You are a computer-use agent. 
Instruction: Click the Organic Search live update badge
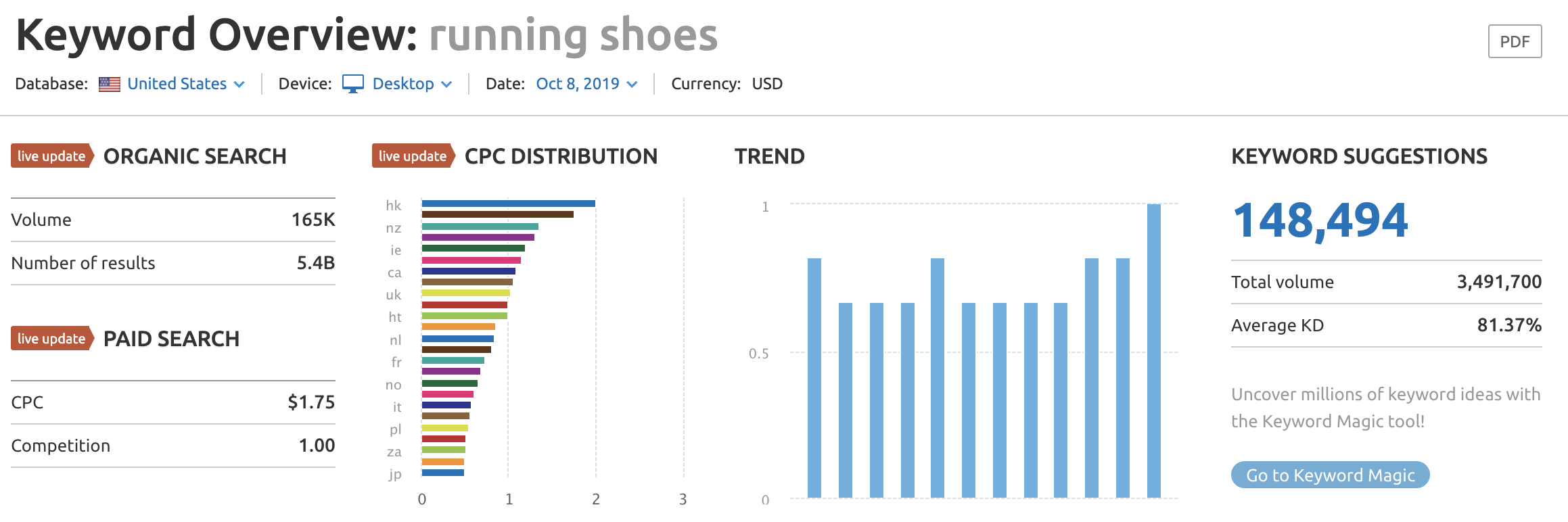click(52, 156)
